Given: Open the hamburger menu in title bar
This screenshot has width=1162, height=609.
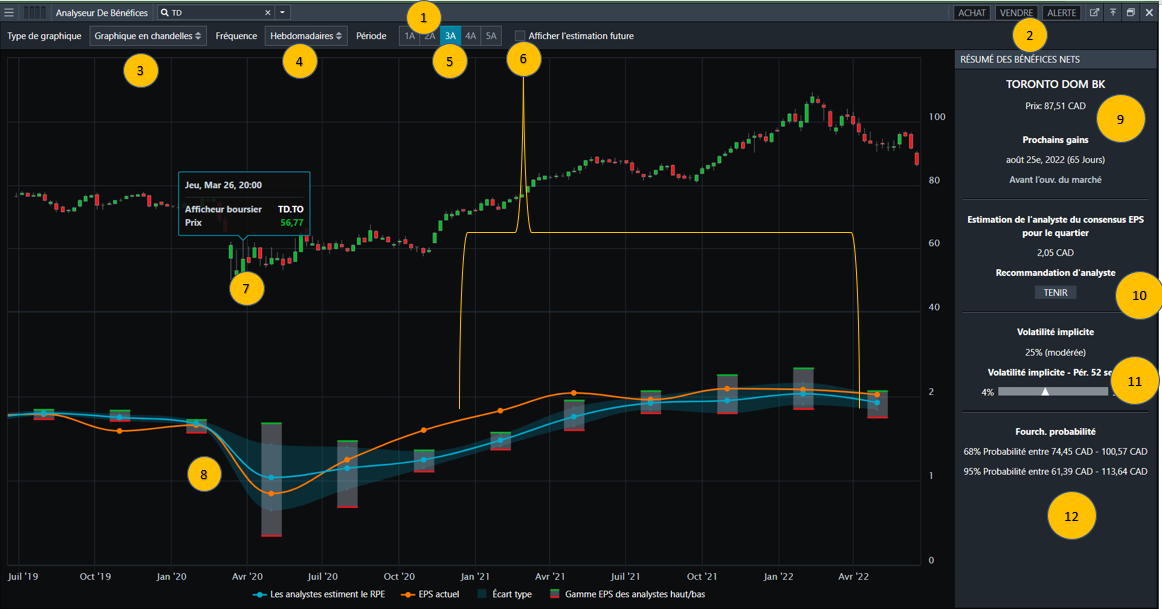Looking at the screenshot, I should (9, 13).
